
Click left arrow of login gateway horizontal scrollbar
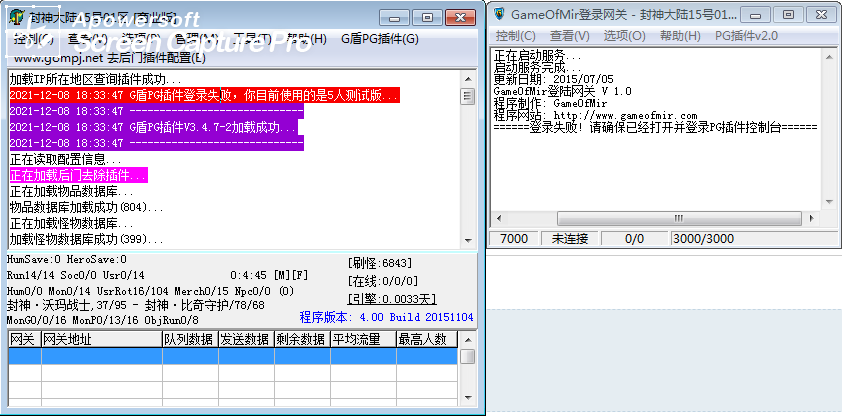click(x=498, y=219)
